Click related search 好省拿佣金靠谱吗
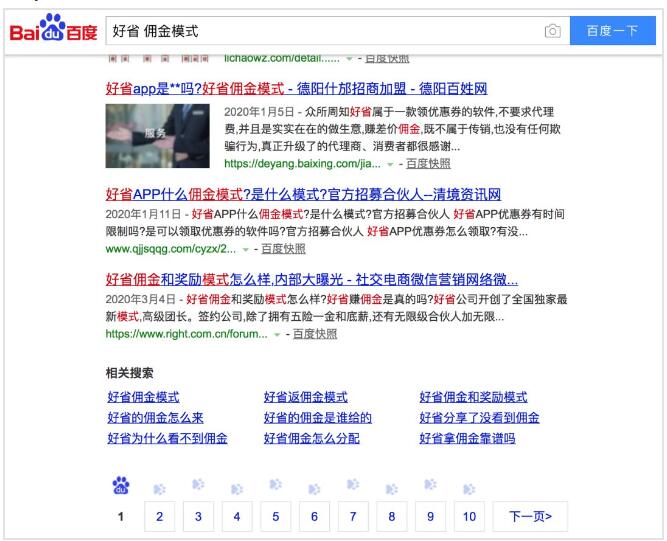667x541 pixels. point(467,437)
